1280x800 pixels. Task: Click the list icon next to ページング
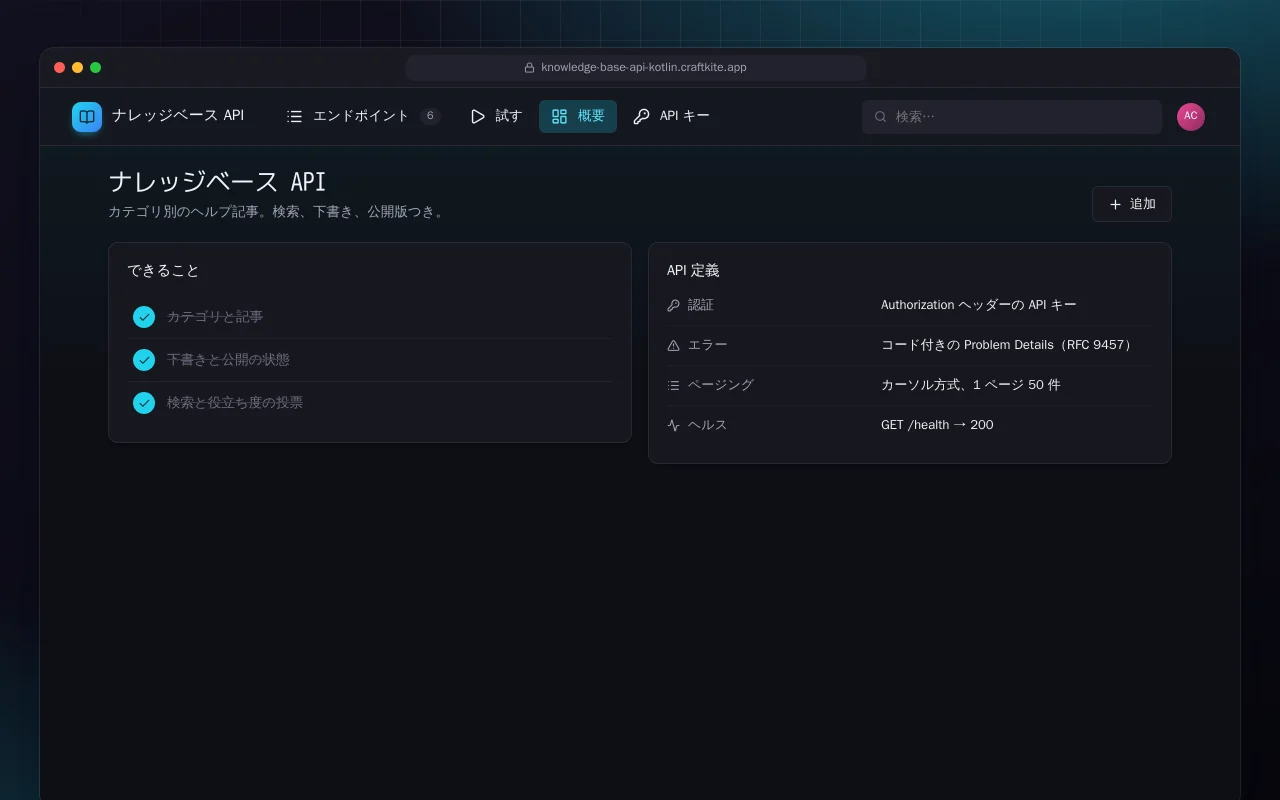pos(673,385)
